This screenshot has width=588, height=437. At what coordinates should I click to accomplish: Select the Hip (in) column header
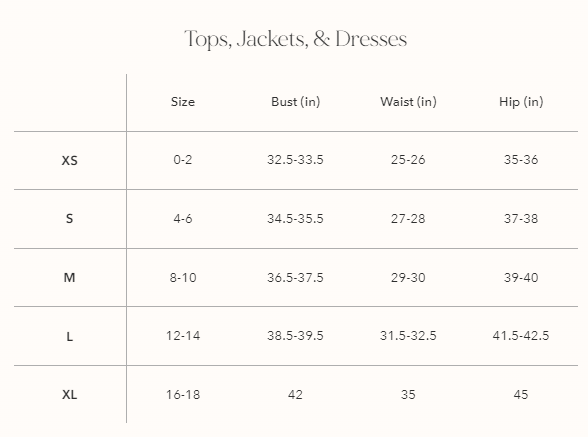point(521,102)
